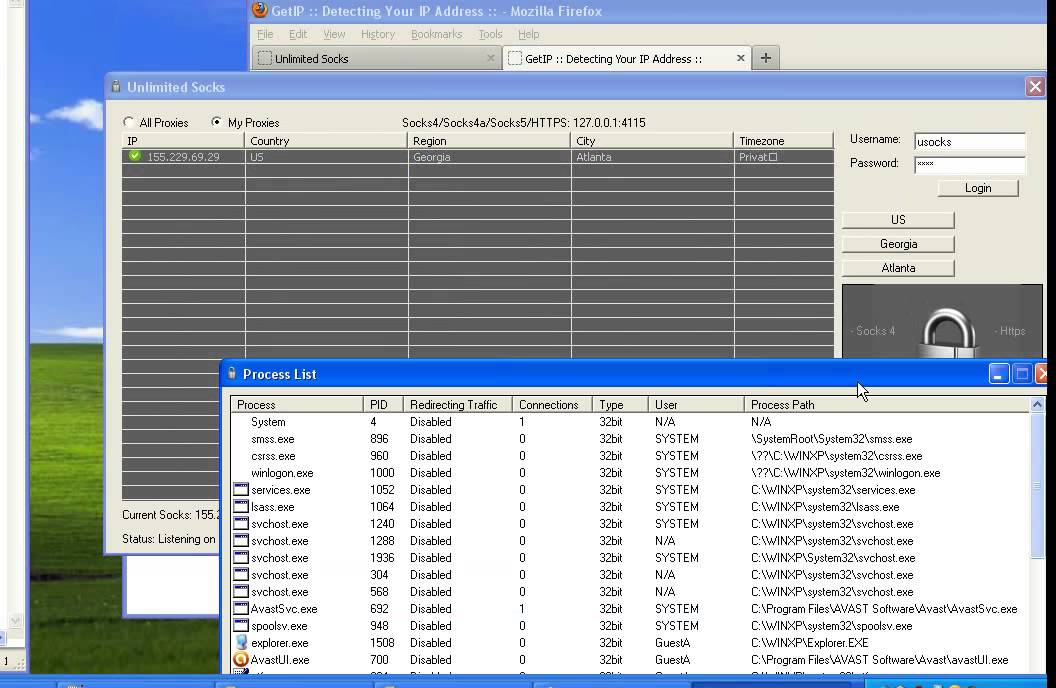Select the All Proxies radio button

[129, 122]
